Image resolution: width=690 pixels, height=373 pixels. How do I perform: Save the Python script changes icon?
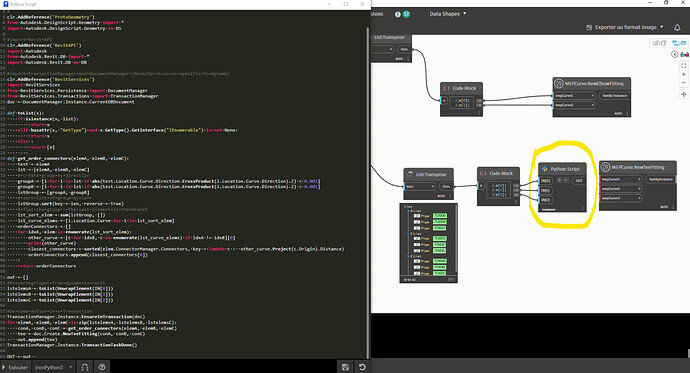coord(345,367)
